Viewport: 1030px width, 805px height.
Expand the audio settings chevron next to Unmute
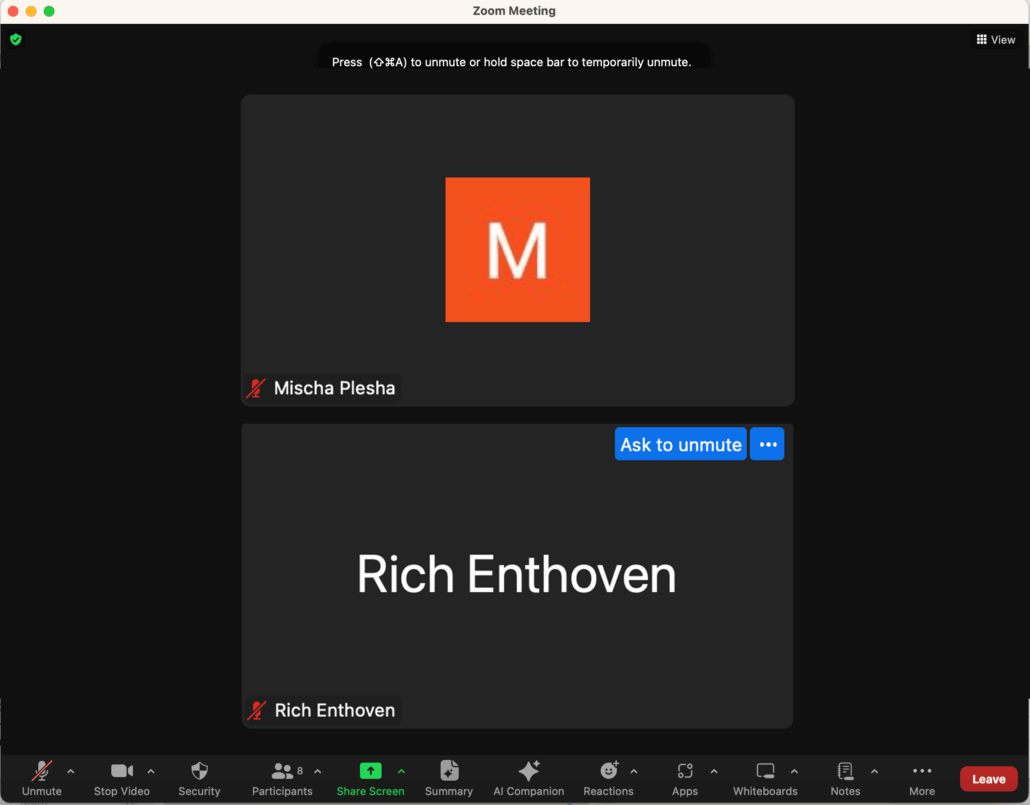click(x=70, y=771)
